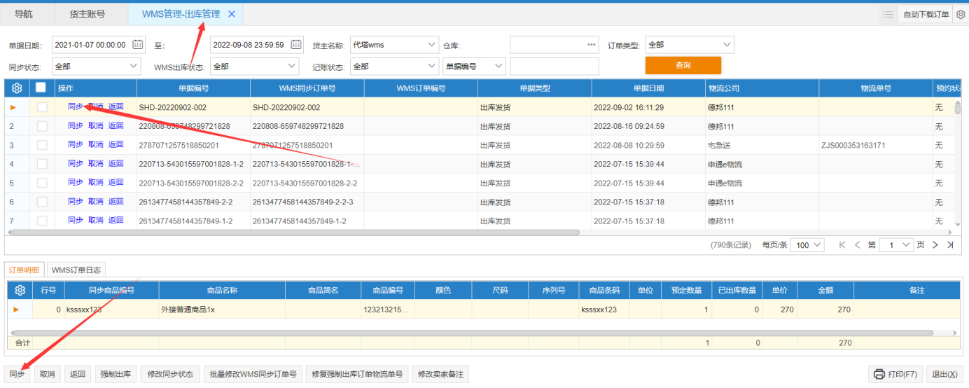Open column settings gear in order table

(x=17, y=88)
